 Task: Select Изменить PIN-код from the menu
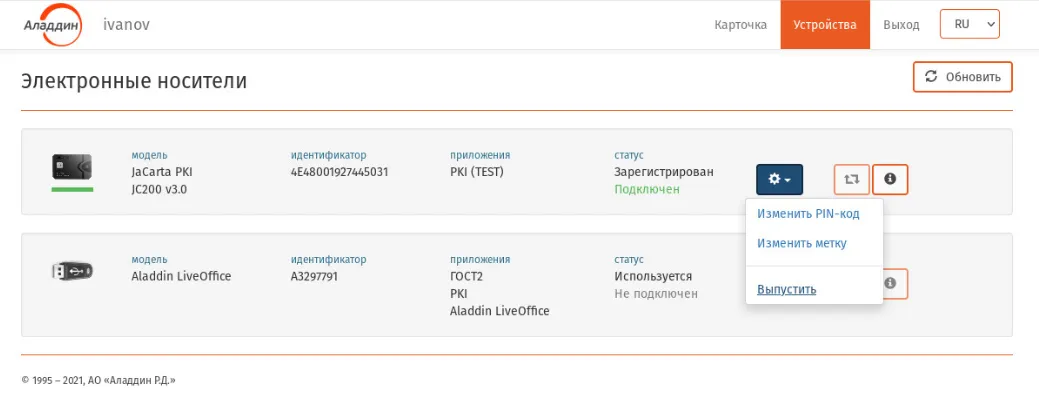coord(809,214)
